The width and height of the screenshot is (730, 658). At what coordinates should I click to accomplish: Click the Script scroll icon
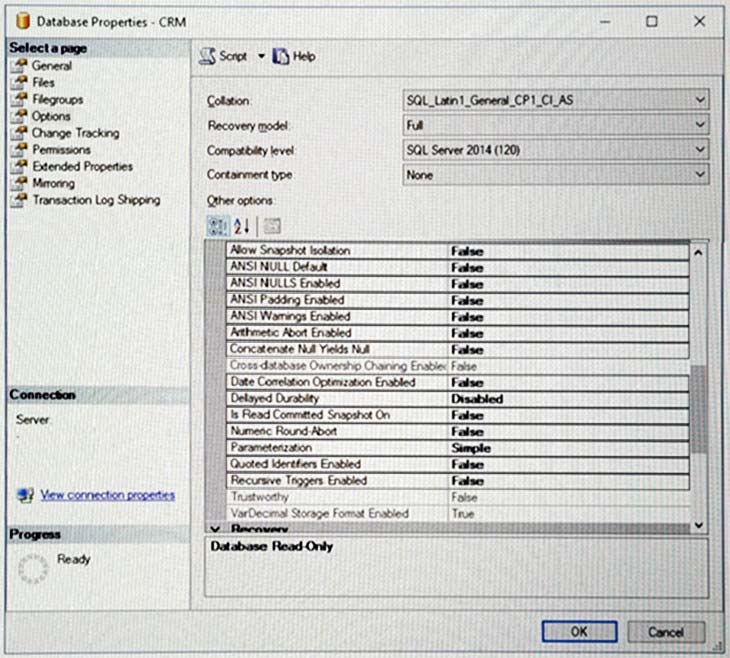(207, 56)
